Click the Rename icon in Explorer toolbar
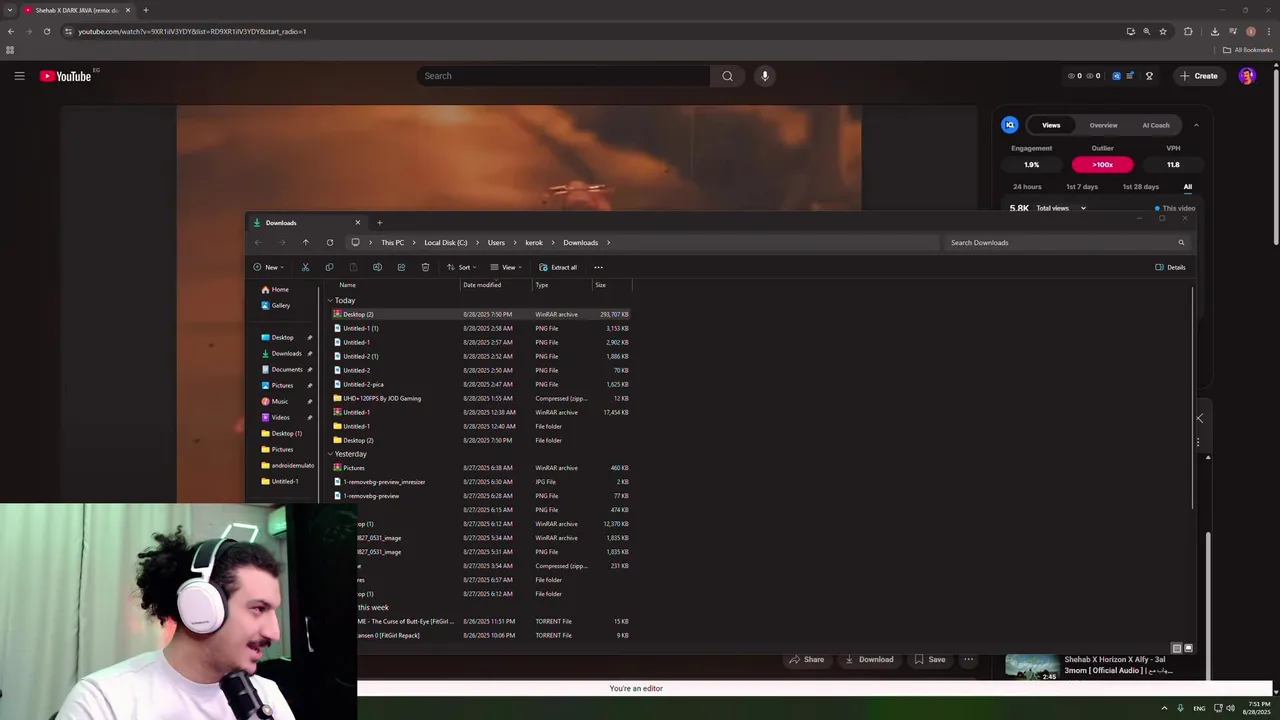 (377, 267)
